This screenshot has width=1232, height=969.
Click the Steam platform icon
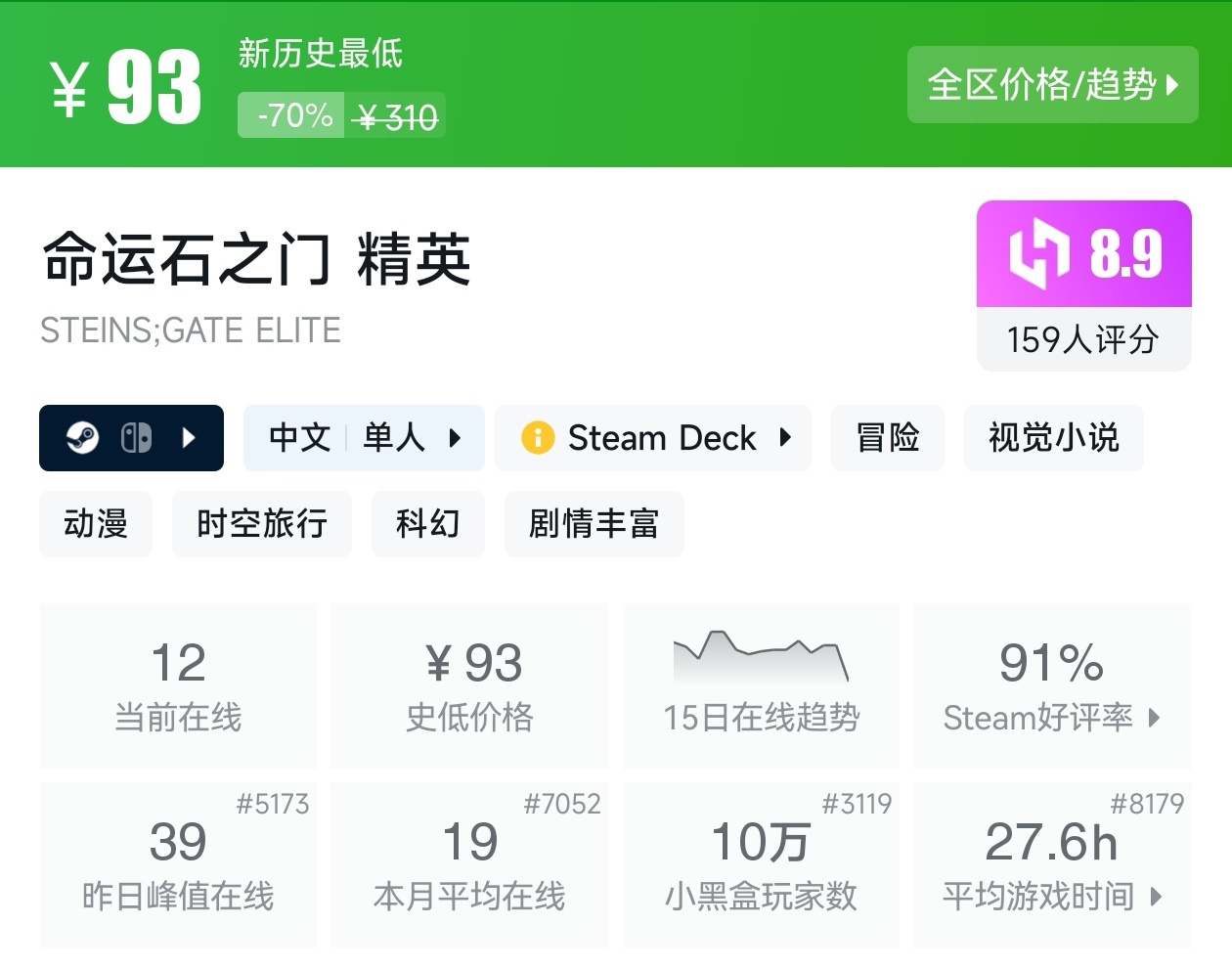[82, 438]
